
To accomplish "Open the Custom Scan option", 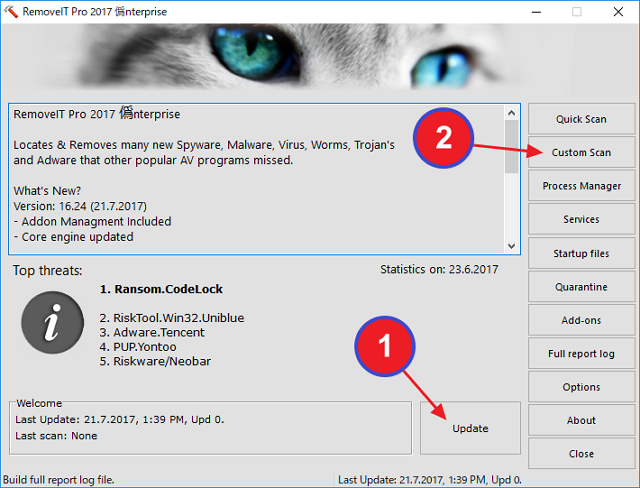I will pyautogui.click(x=581, y=153).
